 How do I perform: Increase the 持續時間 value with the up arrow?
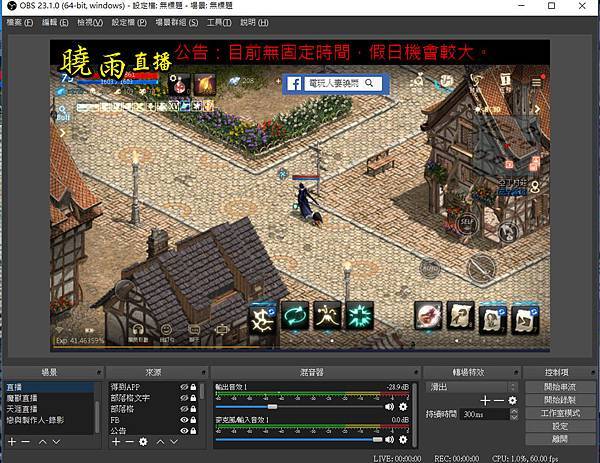(x=514, y=411)
